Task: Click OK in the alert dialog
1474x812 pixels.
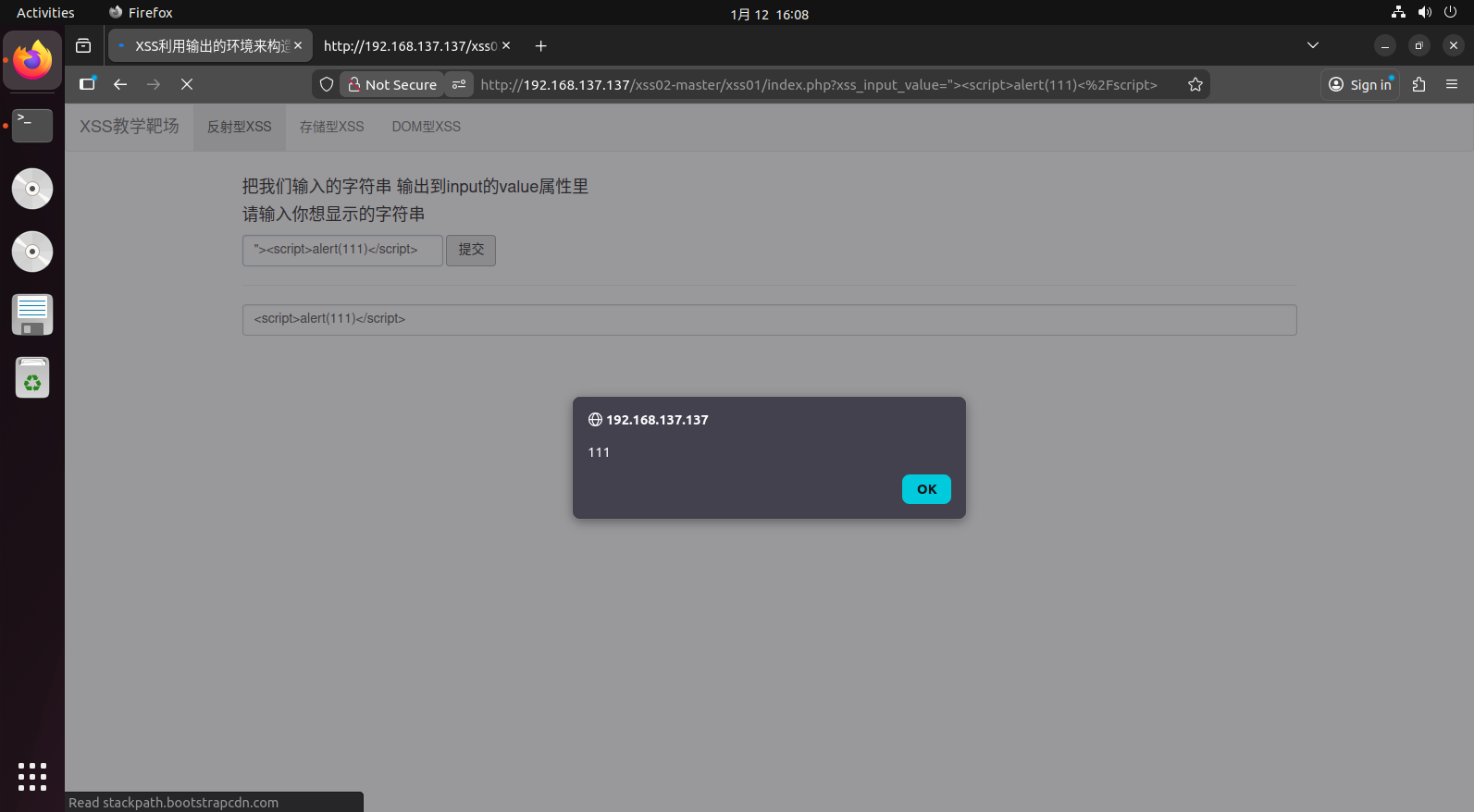Action: coord(926,489)
